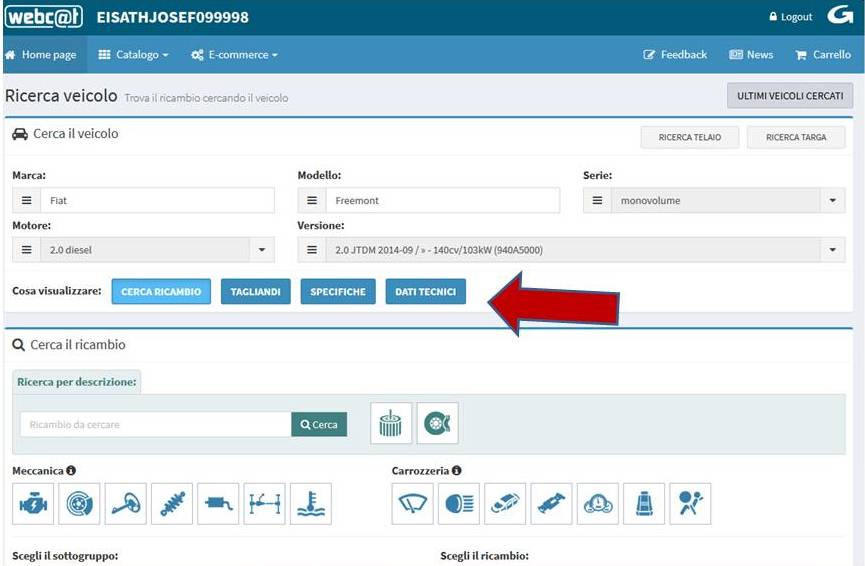Open the Catalogo dropdown menu

click(134, 55)
